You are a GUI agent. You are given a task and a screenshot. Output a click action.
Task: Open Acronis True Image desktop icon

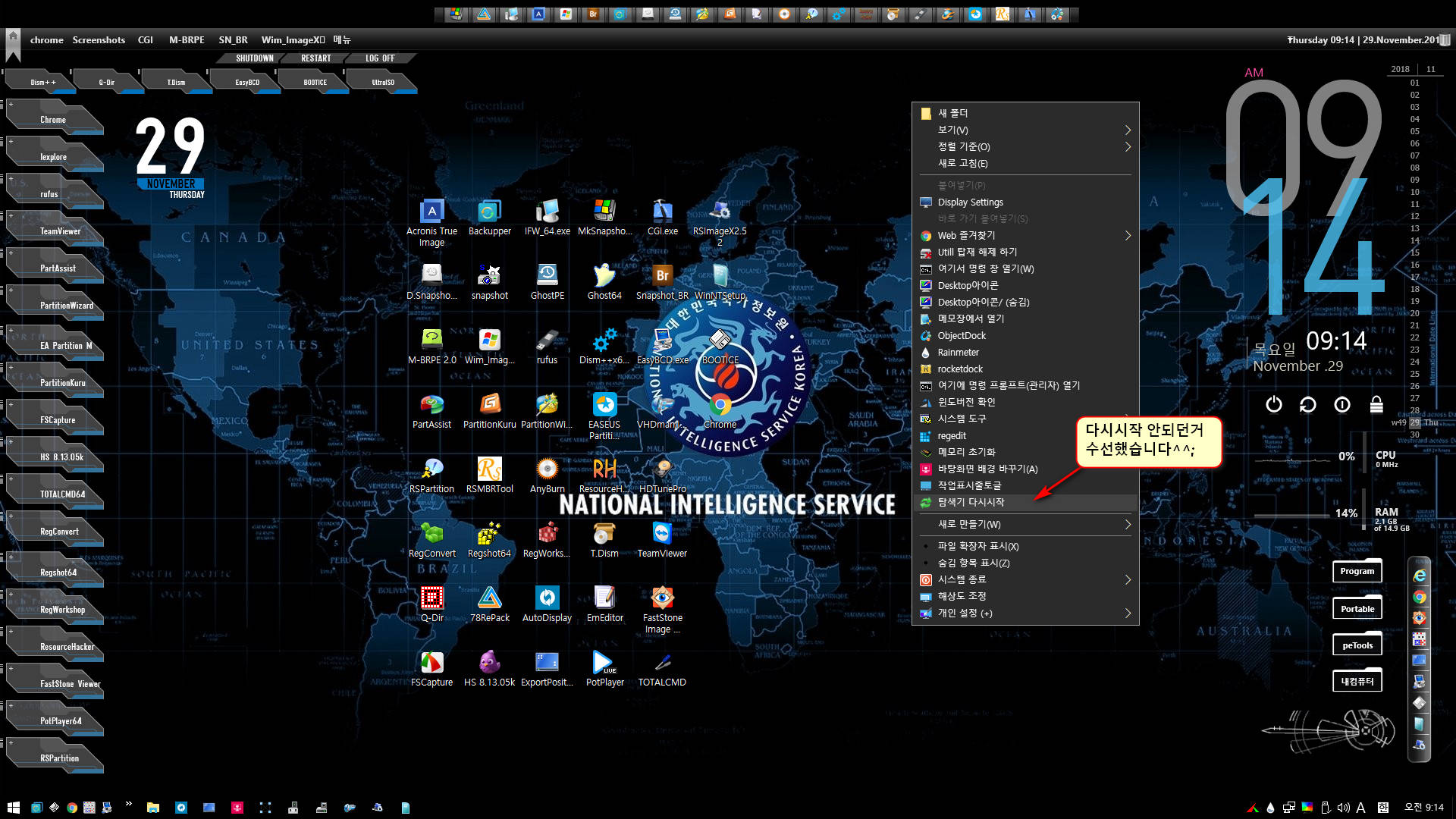(x=431, y=223)
